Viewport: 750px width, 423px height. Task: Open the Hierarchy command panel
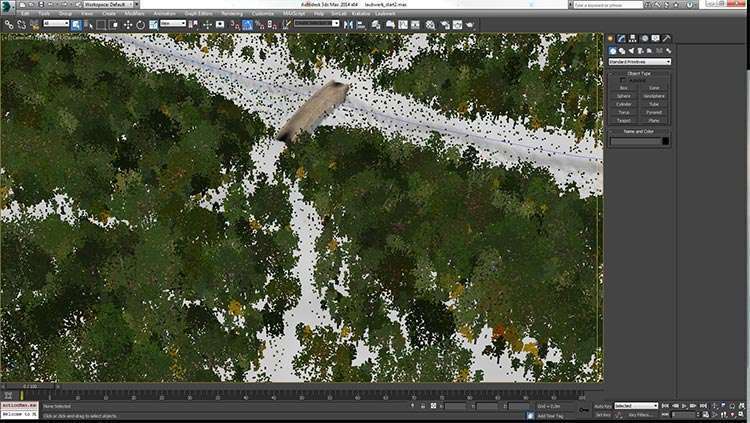(x=633, y=39)
